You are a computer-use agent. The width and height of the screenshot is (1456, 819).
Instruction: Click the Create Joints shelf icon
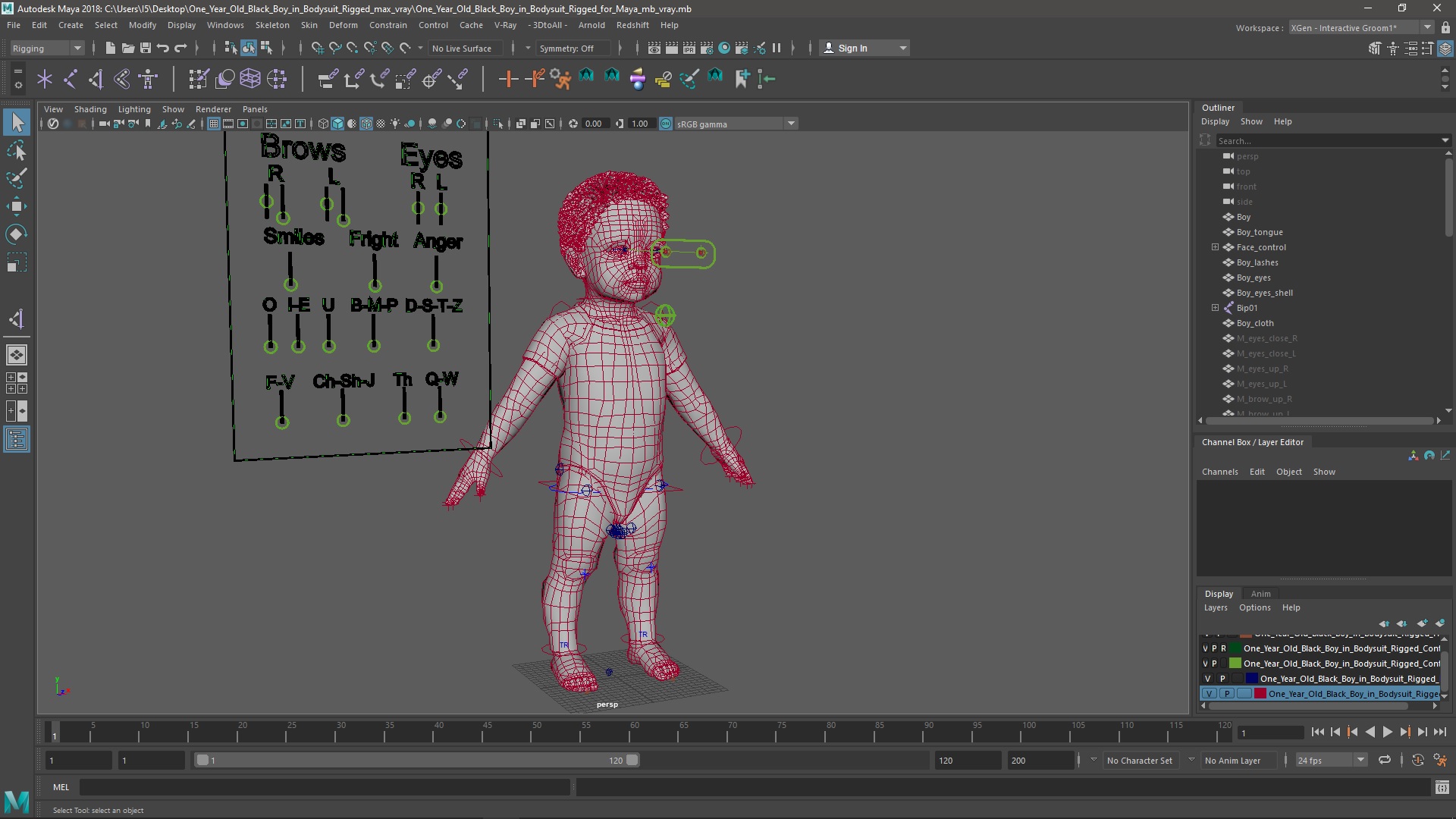pos(71,79)
